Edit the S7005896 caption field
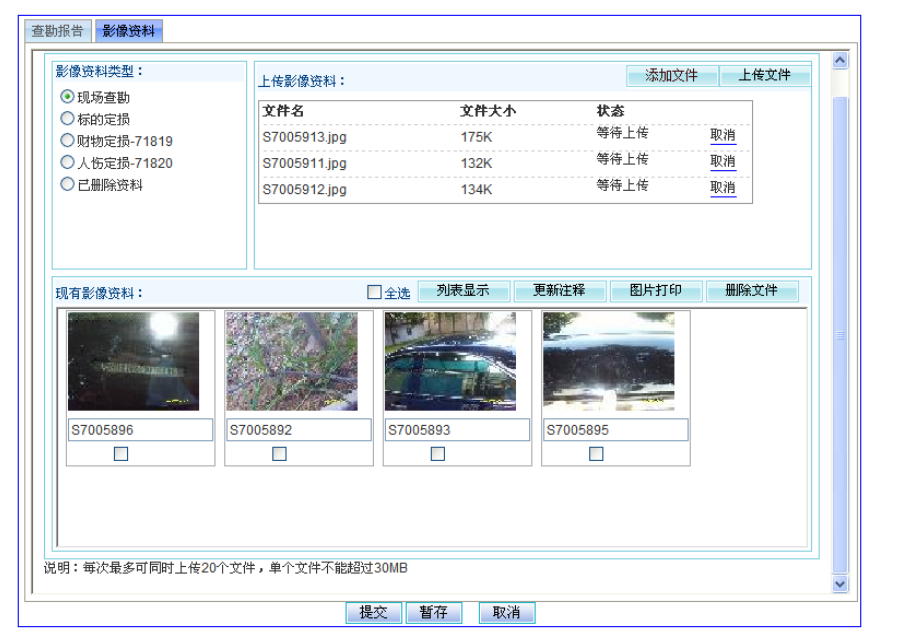The image size is (911, 635). tap(141, 430)
